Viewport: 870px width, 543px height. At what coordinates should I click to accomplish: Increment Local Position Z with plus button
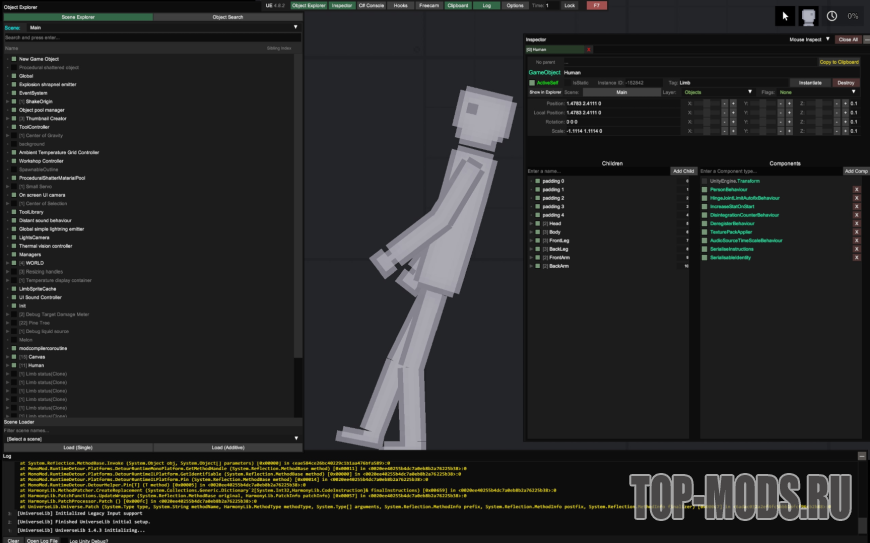845,113
